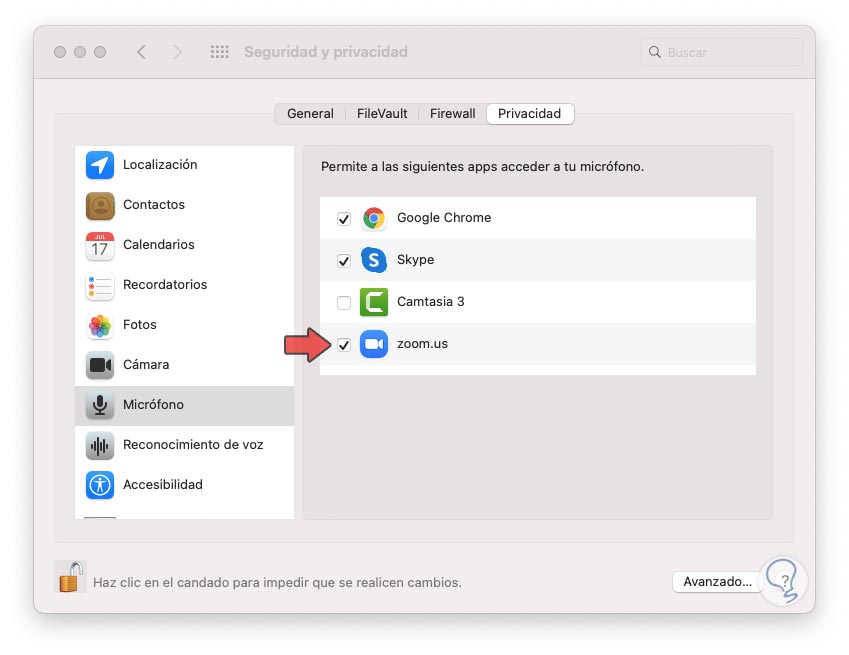Toggle the zoom.us microphone checkbox
Viewport: 849px width, 655px height.
[x=344, y=345]
